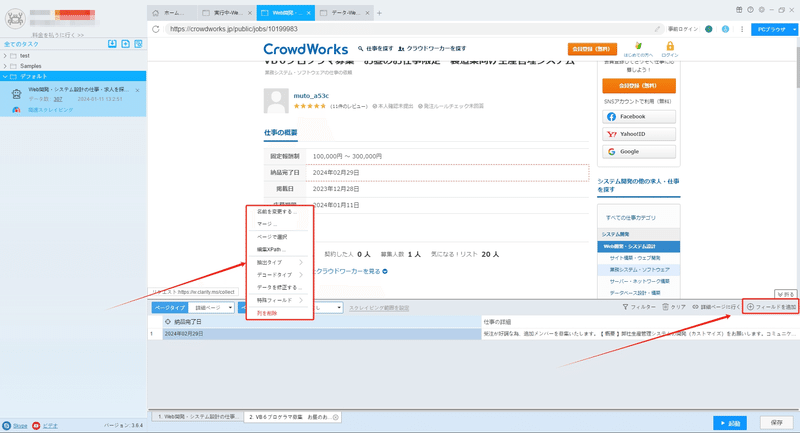The height and width of the screenshot is (433, 800).
Task: Click the Yahoo!ID login button
Action: click(x=639, y=134)
